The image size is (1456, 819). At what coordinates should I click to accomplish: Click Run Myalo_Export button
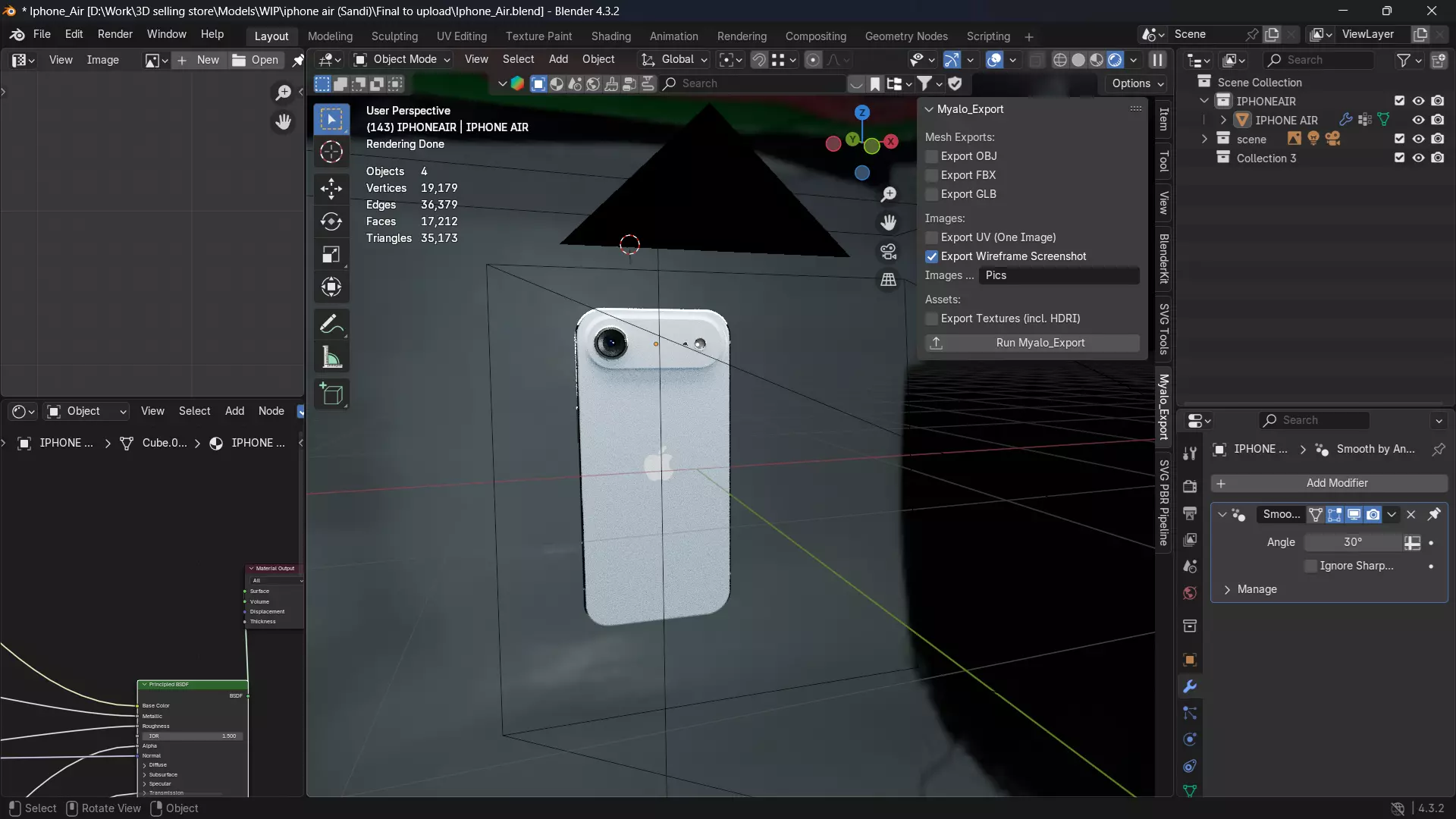click(x=1032, y=343)
